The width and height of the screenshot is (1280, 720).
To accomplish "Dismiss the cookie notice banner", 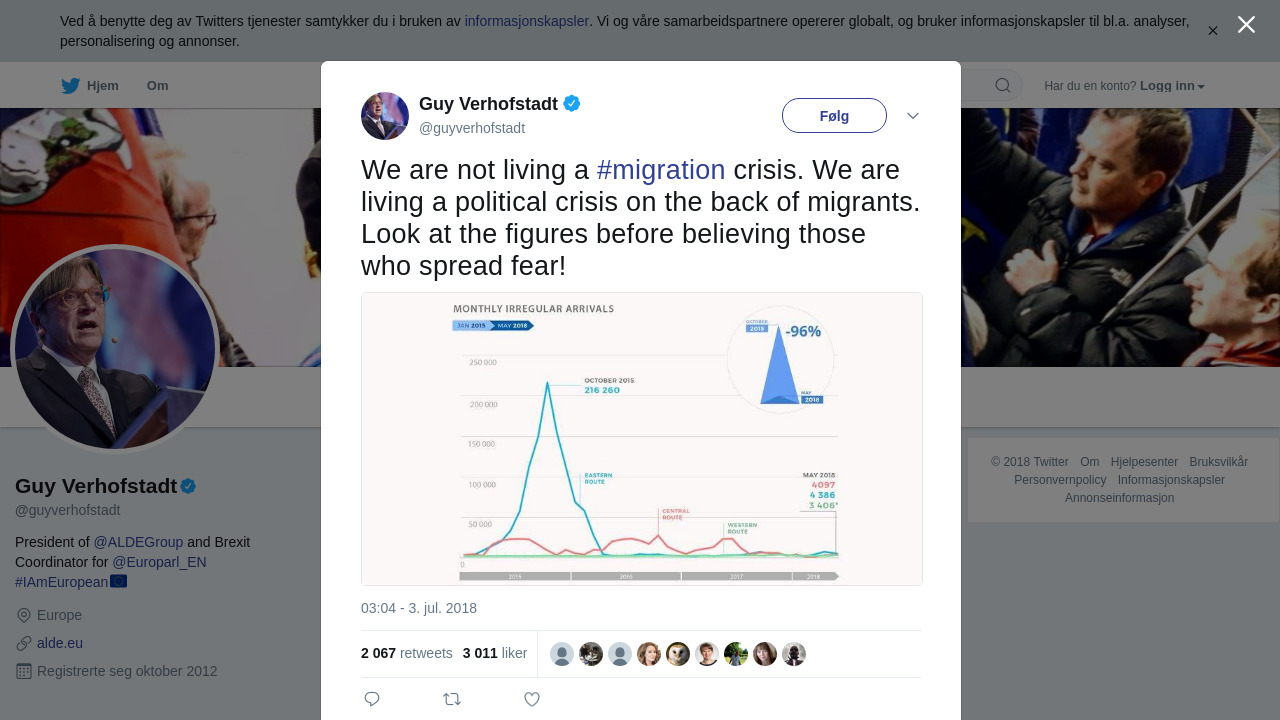I will [1213, 31].
